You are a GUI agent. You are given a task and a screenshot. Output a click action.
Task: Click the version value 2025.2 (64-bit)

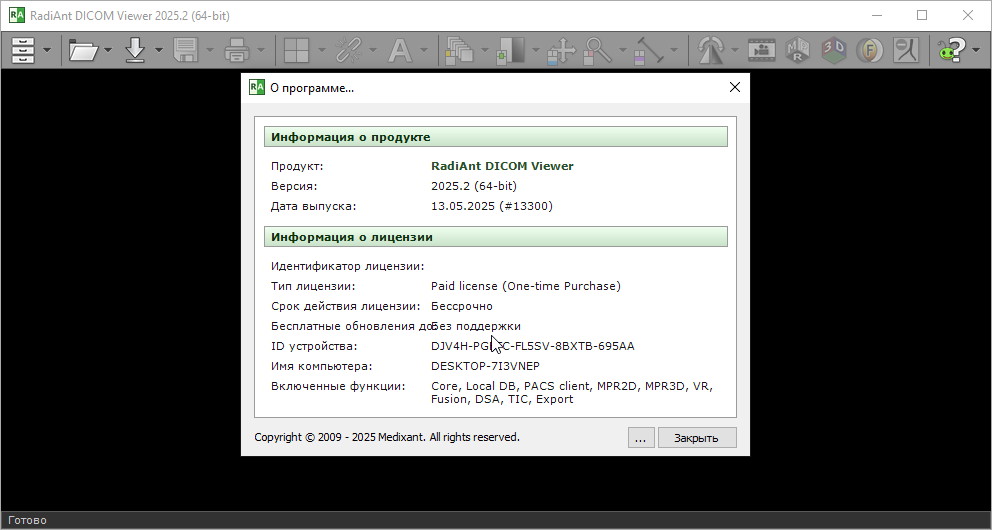pos(474,186)
